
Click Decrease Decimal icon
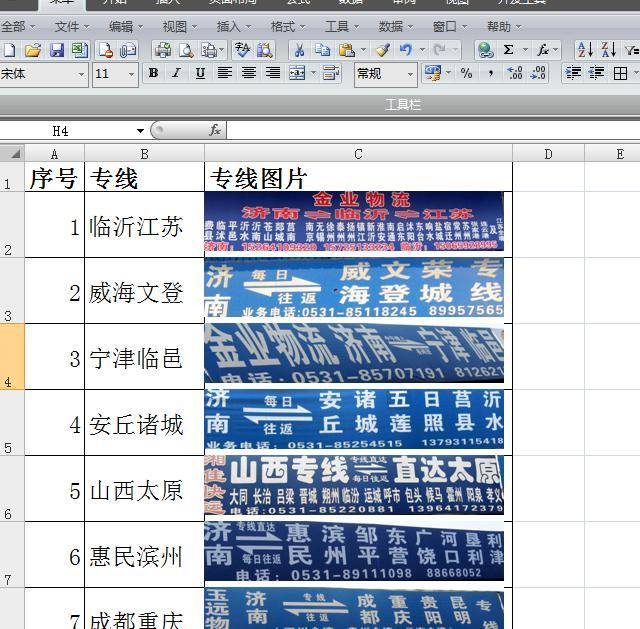(x=538, y=73)
